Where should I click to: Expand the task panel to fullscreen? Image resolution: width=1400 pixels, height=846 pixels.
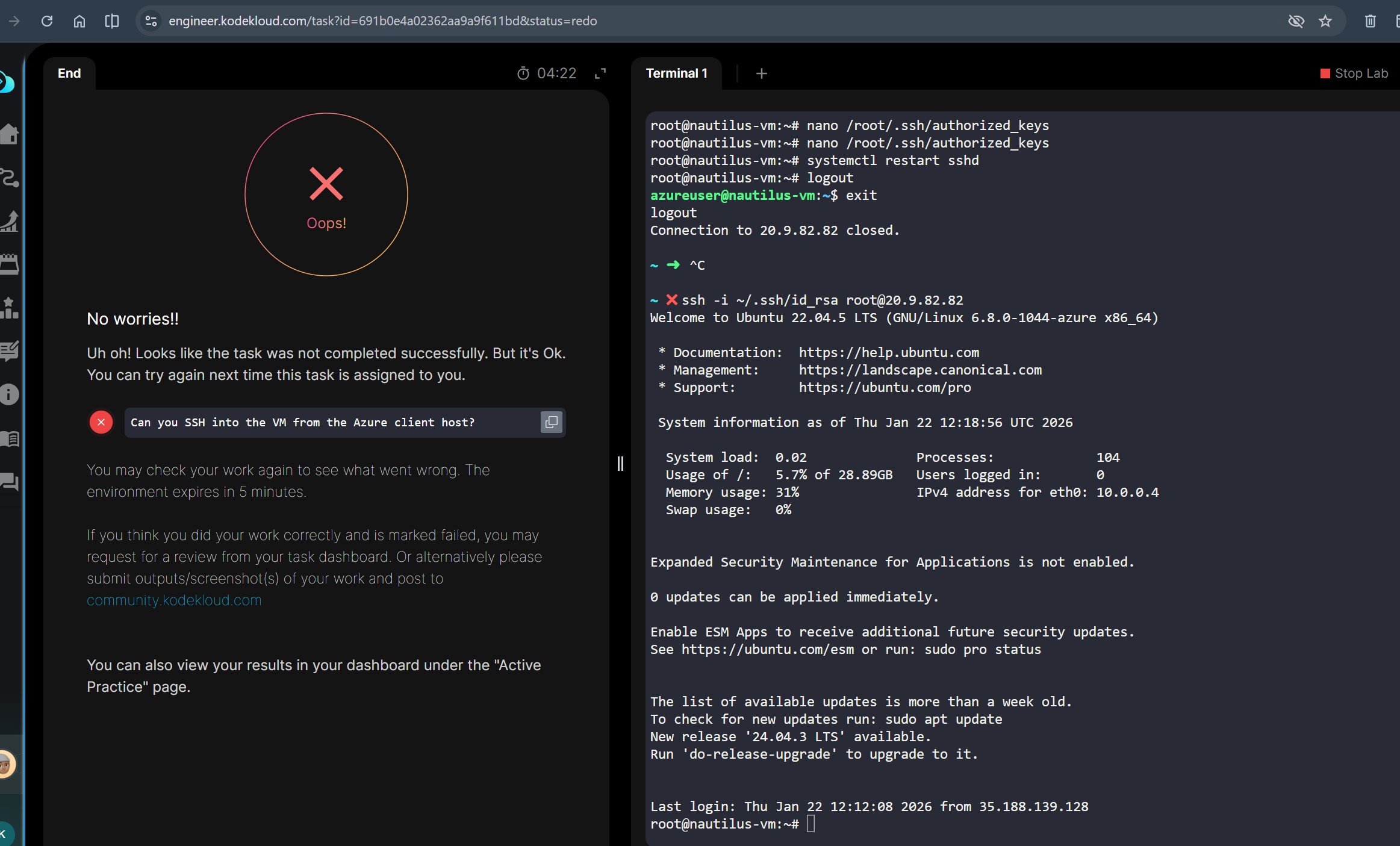pos(600,73)
